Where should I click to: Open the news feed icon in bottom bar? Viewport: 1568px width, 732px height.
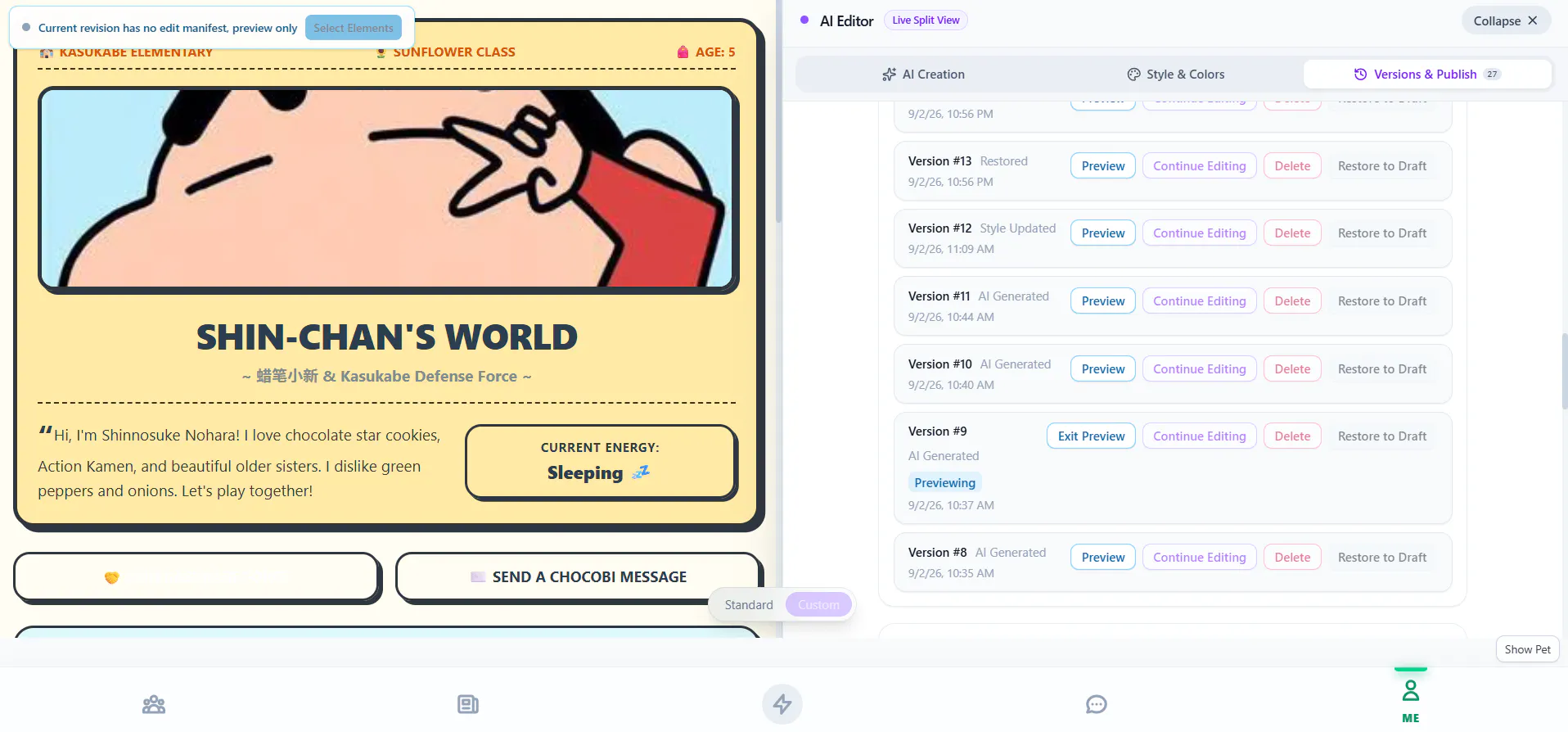(468, 704)
